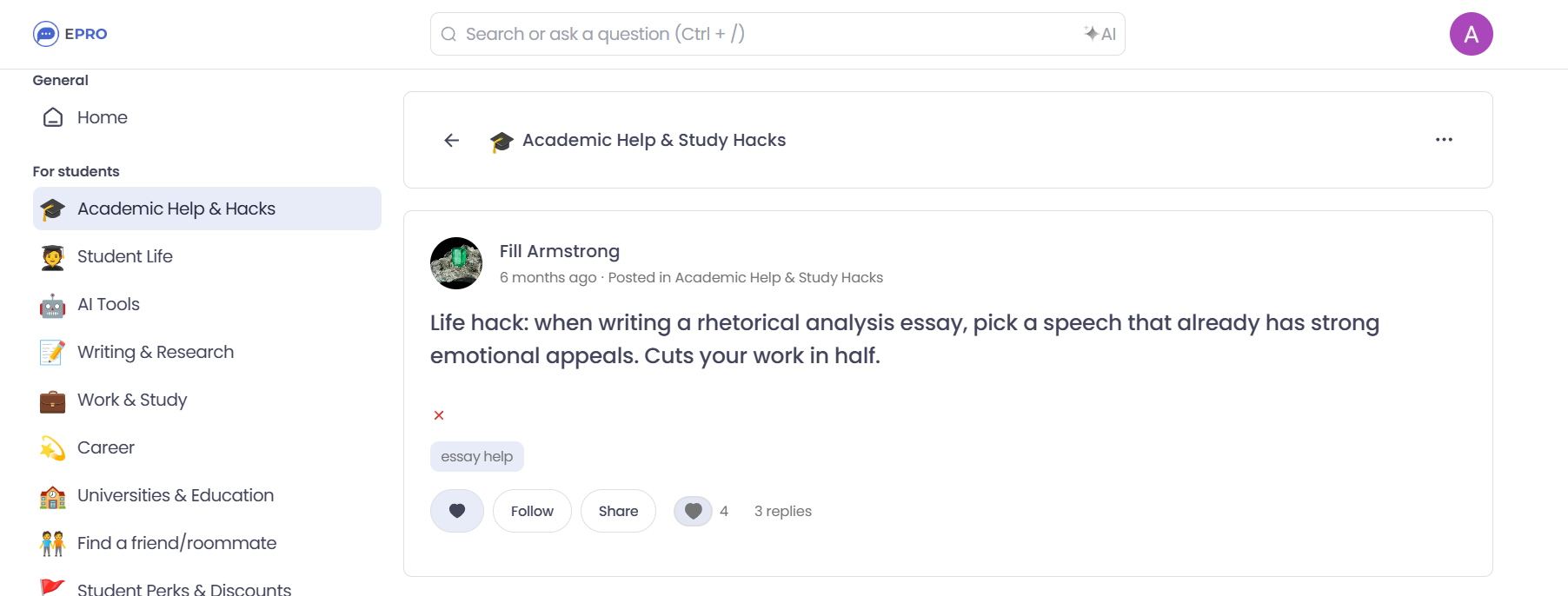Open AI Tools via the robot icon

pos(51,304)
